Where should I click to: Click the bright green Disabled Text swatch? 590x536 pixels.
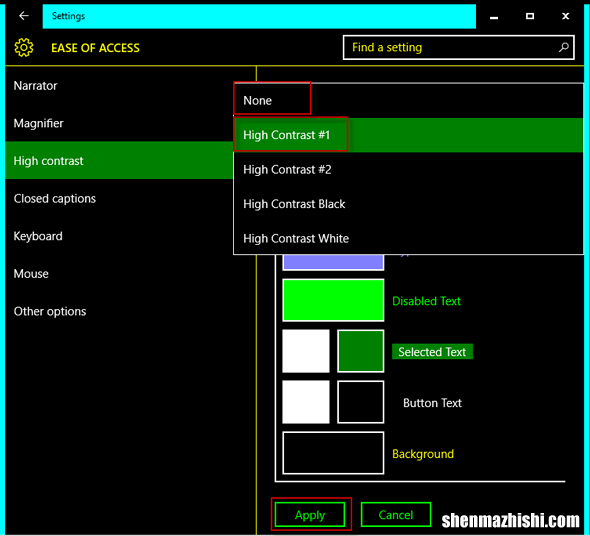(x=333, y=300)
